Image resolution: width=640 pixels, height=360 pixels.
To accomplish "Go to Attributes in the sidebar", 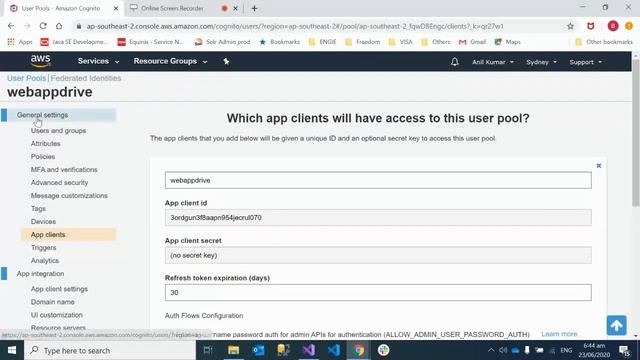I will tap(46, 144).
